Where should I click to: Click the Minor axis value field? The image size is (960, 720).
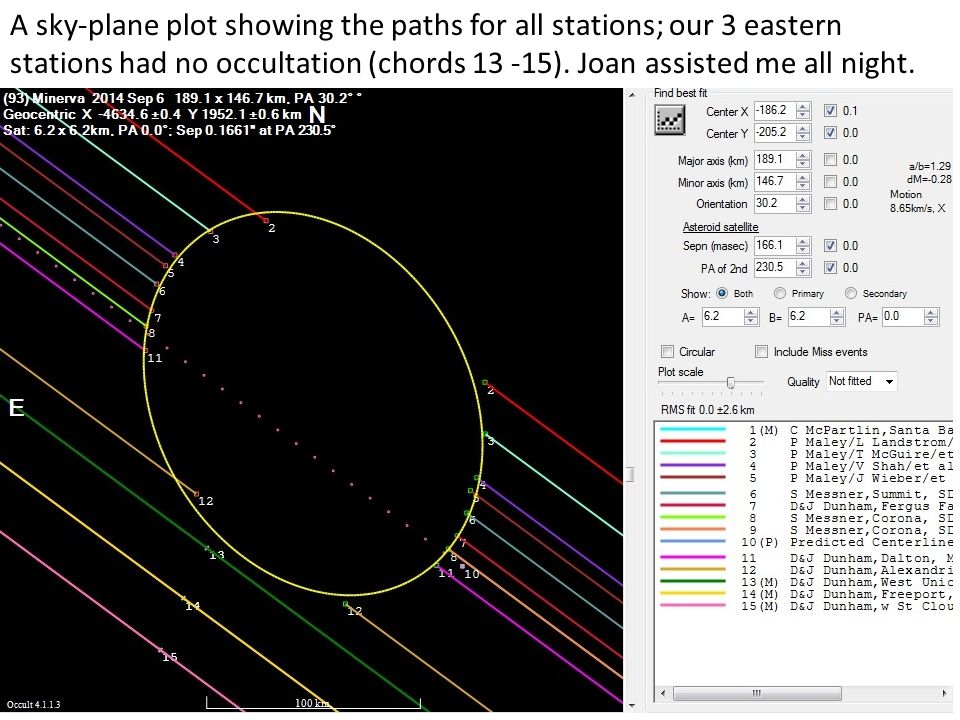[774, 182]
